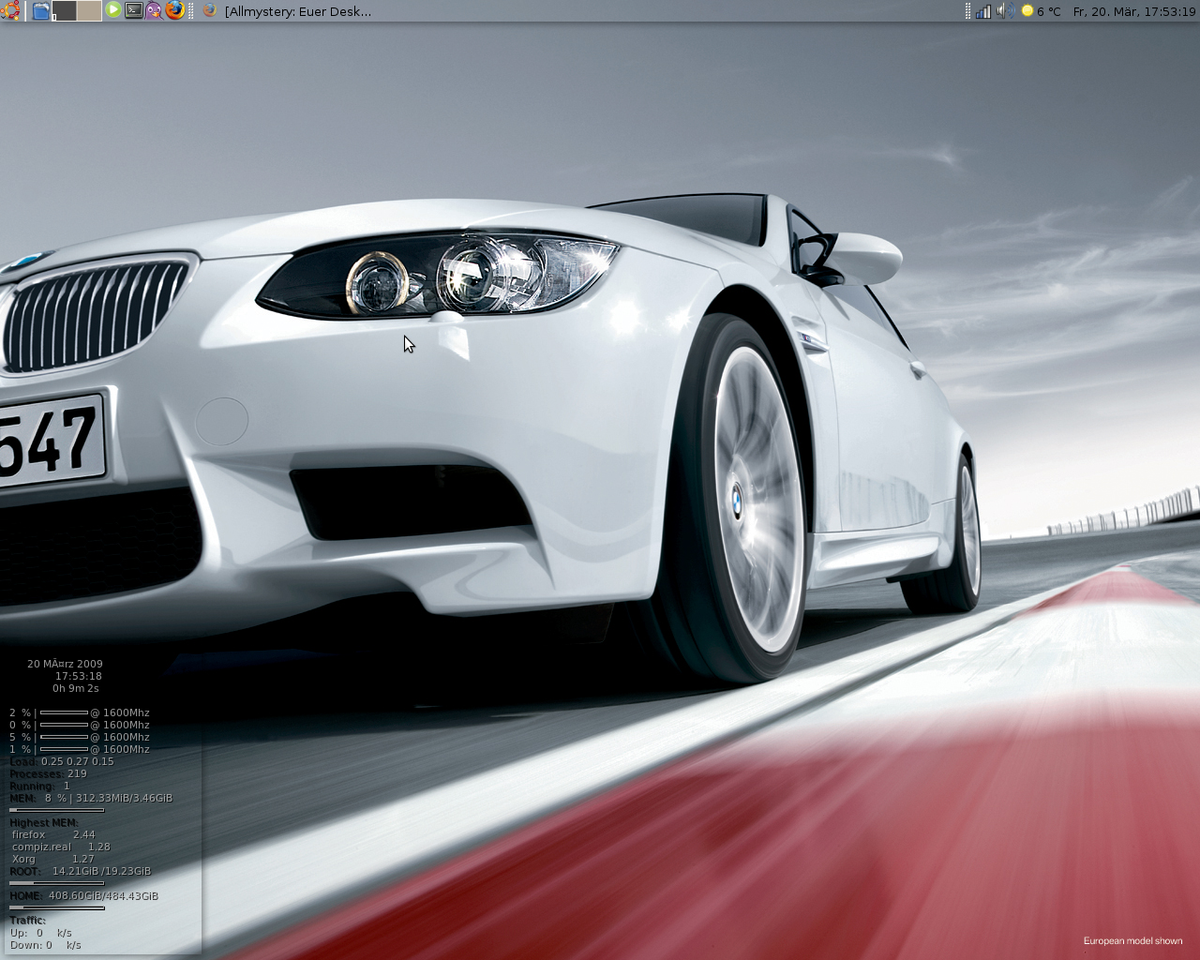Click the Conky date "20 März 2009"

[65, 664]
